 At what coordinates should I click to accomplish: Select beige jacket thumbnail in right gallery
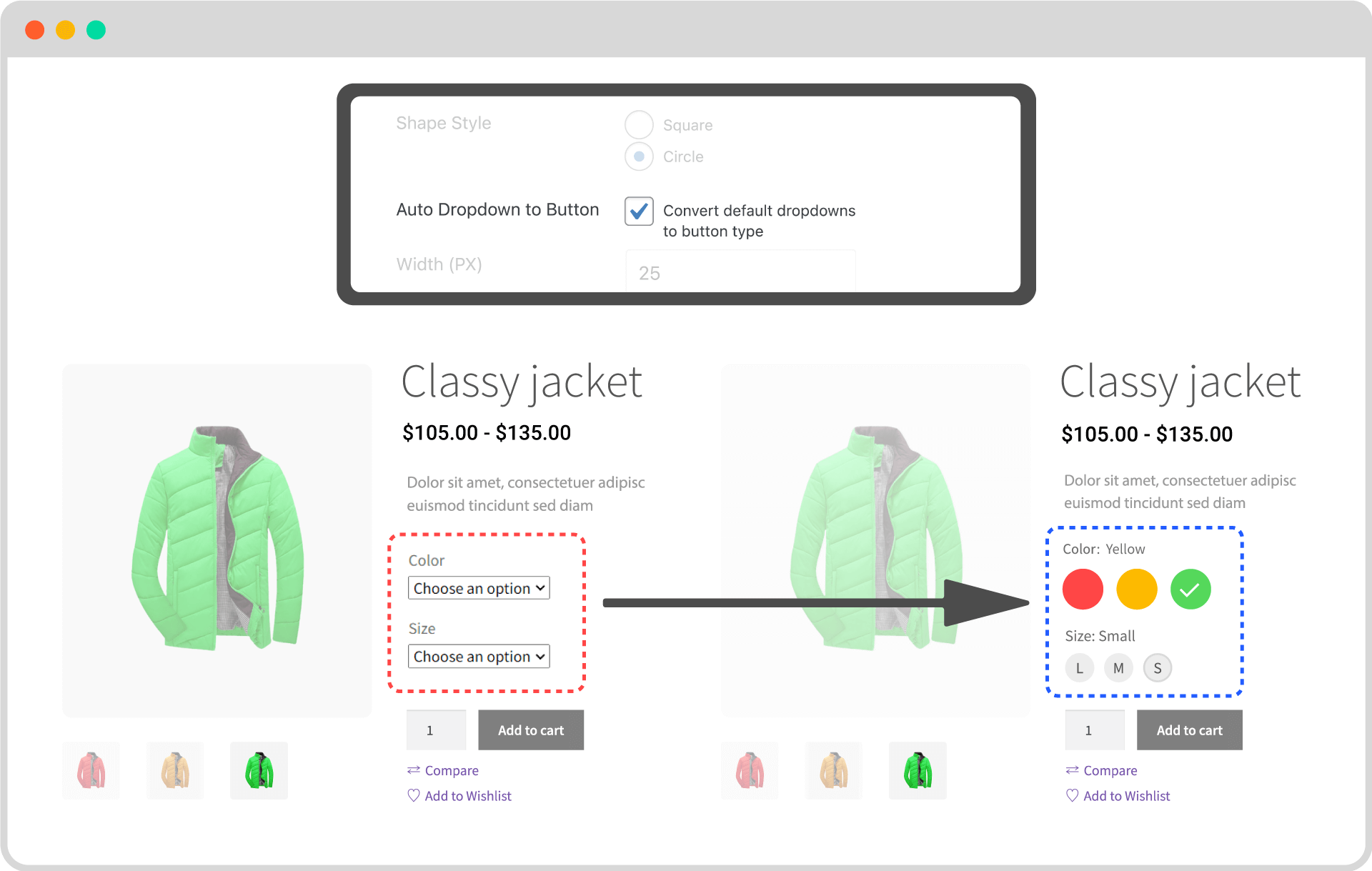(x=834, y=770)
